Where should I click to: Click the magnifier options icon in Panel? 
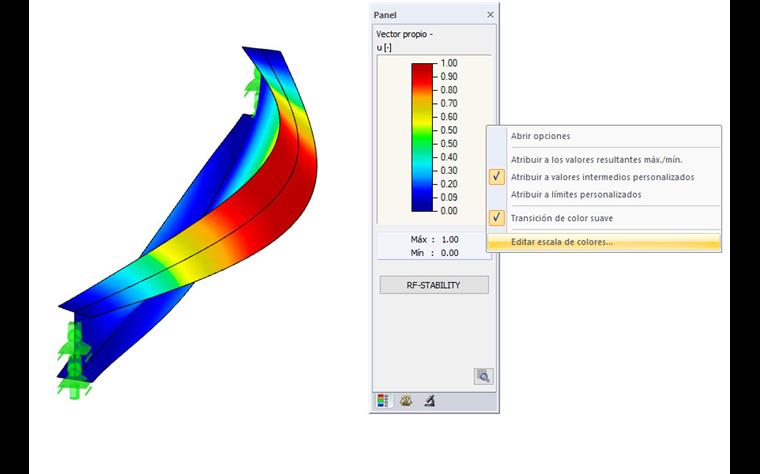click(483, 376)
